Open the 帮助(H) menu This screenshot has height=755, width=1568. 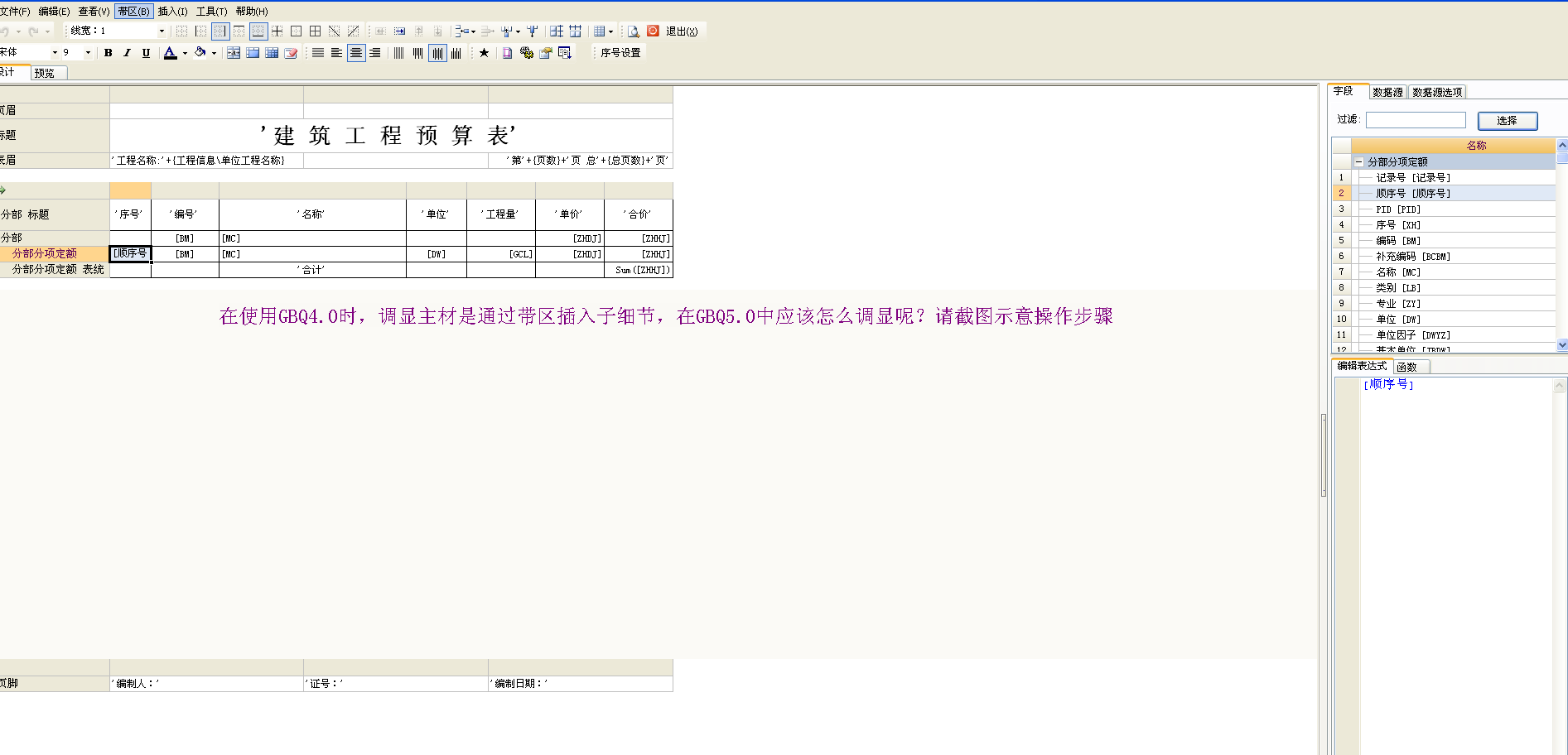(252, 12)
